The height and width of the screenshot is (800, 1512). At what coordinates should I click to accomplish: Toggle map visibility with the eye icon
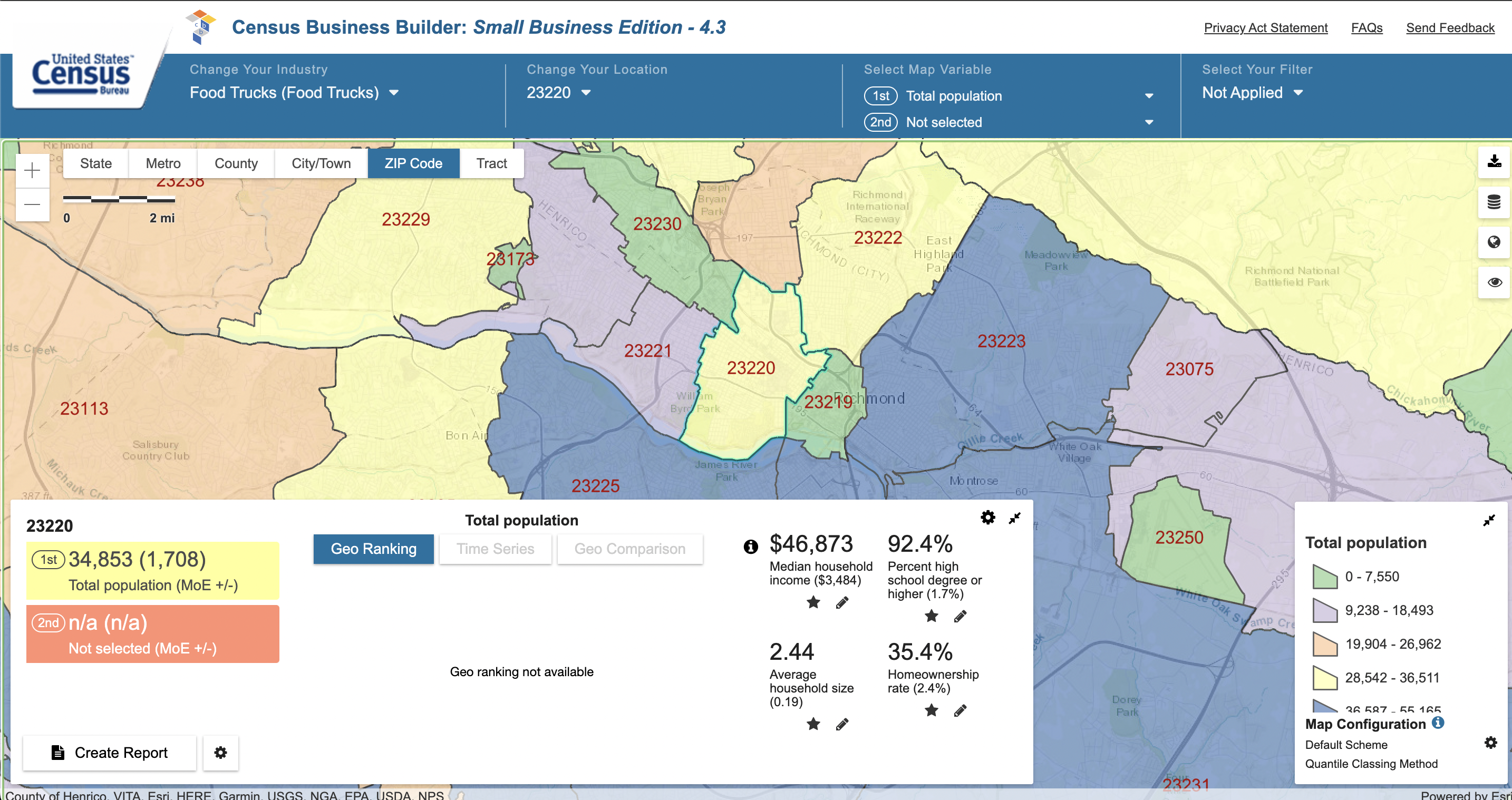tap(1494, 282)
